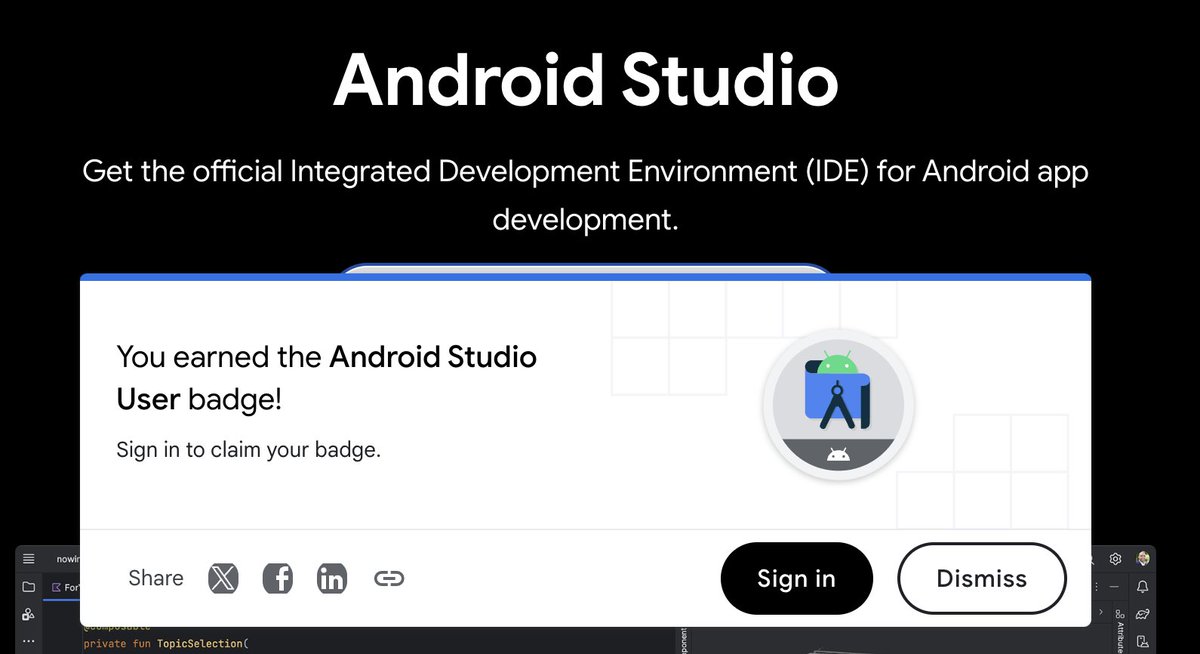Click the IDE description paragraph under the heading

pyautogui.click(x=586, y=195)
